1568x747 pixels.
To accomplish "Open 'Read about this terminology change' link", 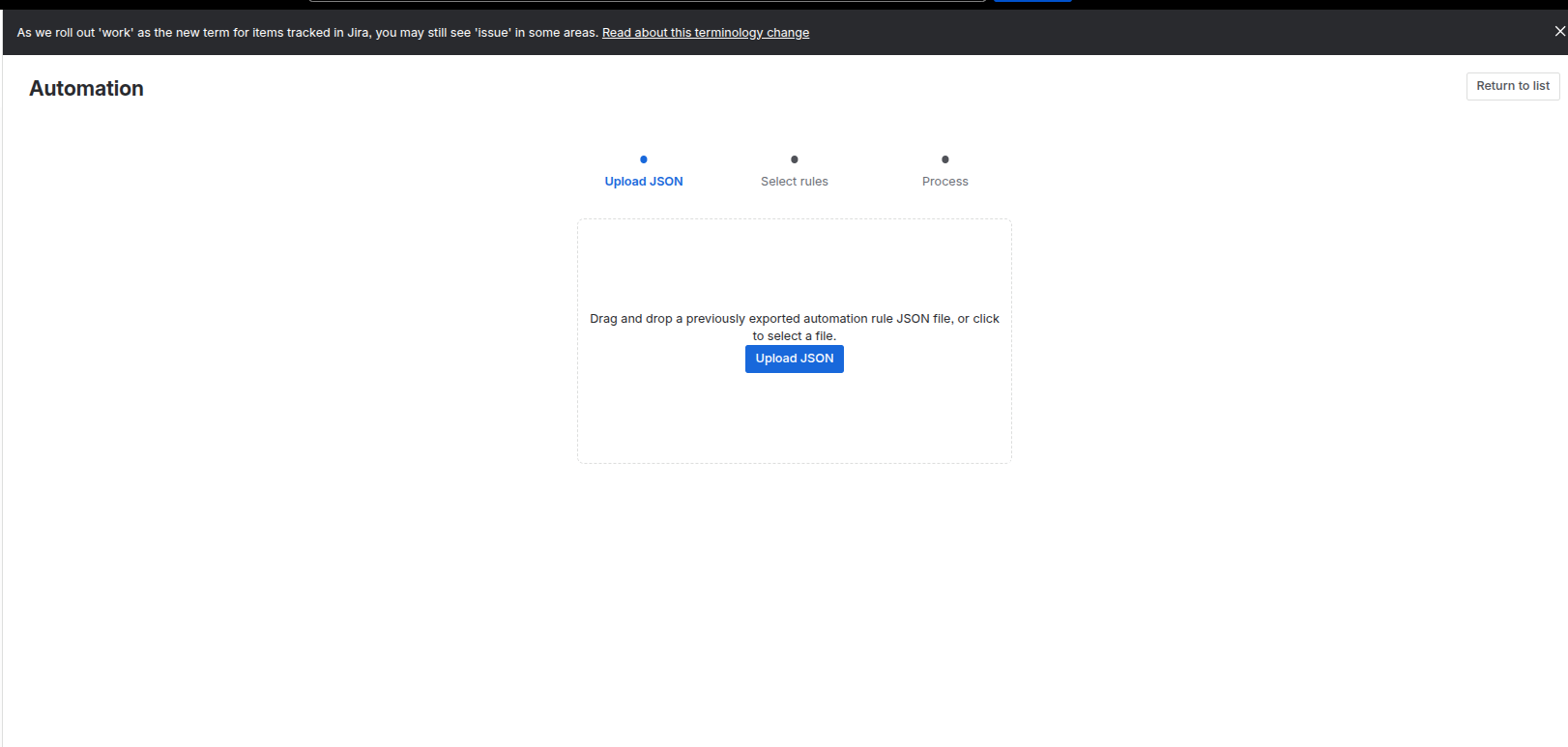I will 705,33.
